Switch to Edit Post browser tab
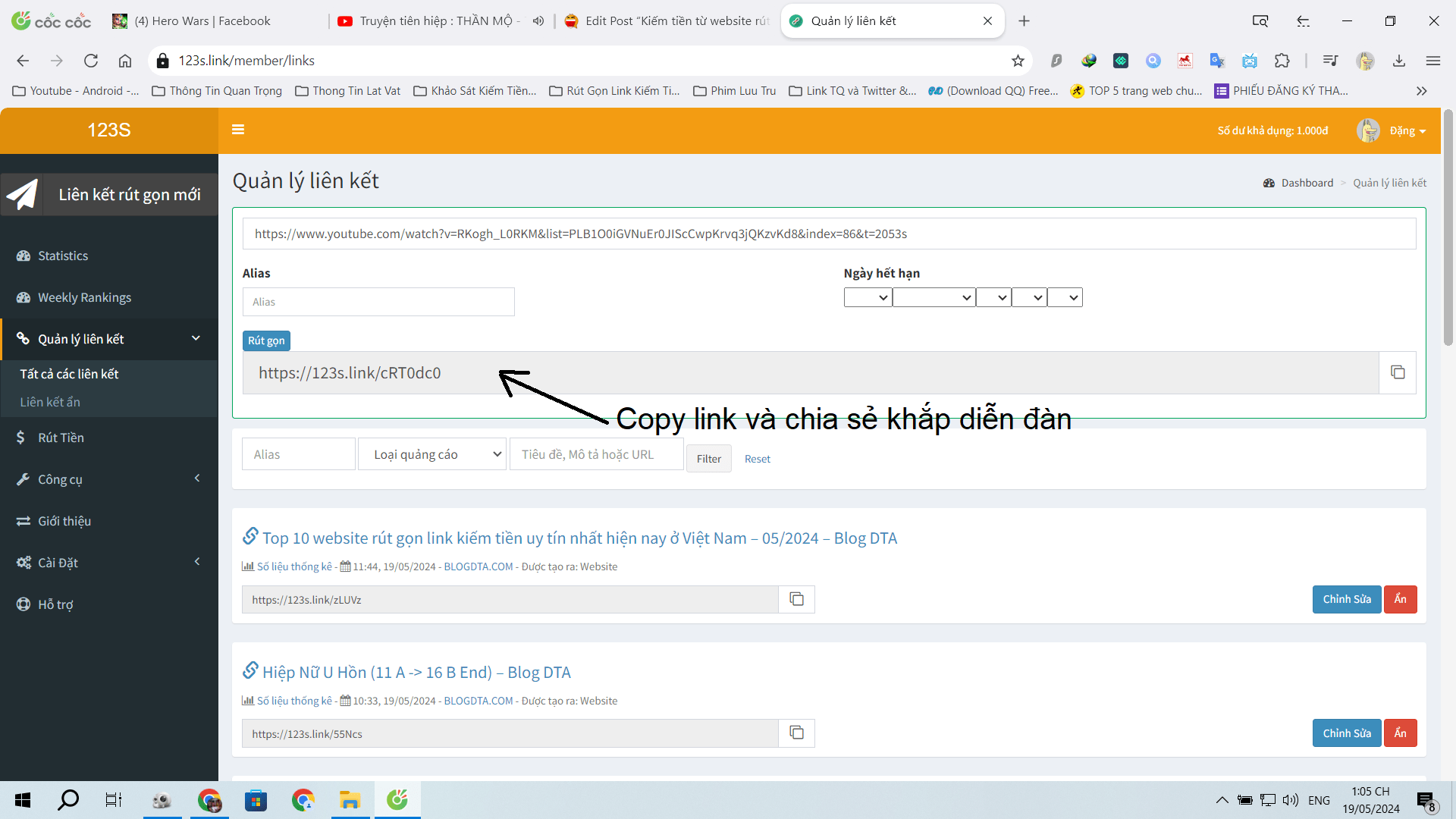Image resolution: width=1456 pixels, height=819 pixels. coord(667,21)
